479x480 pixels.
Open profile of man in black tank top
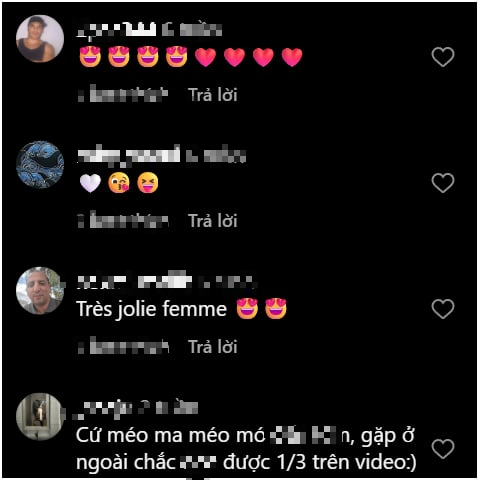40,39
